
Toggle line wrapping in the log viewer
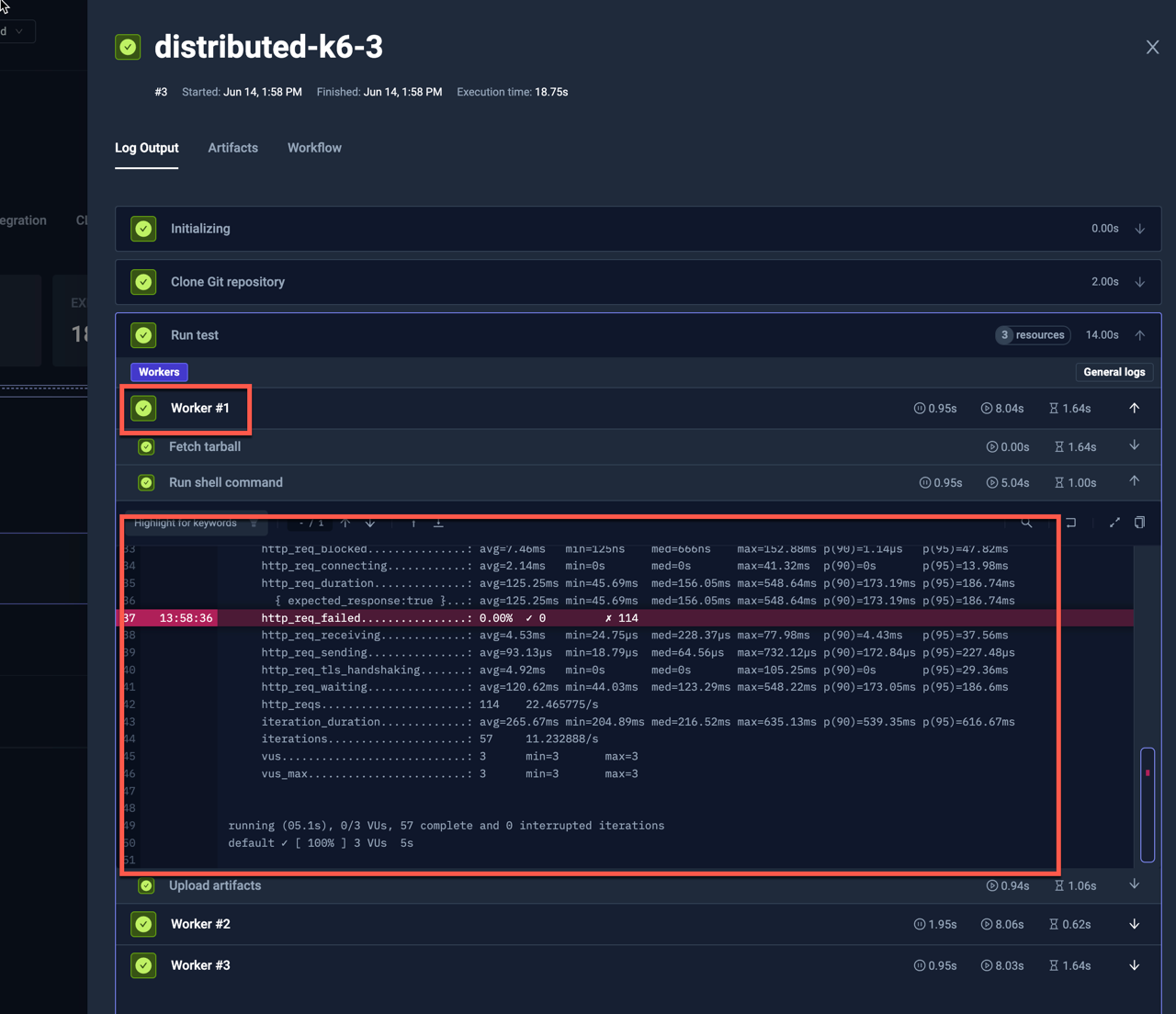point(1069,522)
